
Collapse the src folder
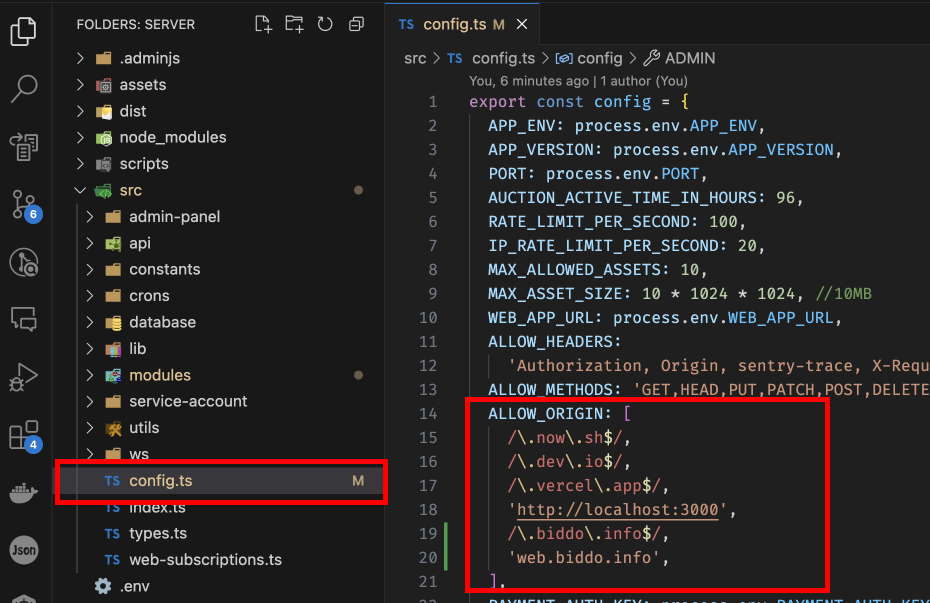80,190
